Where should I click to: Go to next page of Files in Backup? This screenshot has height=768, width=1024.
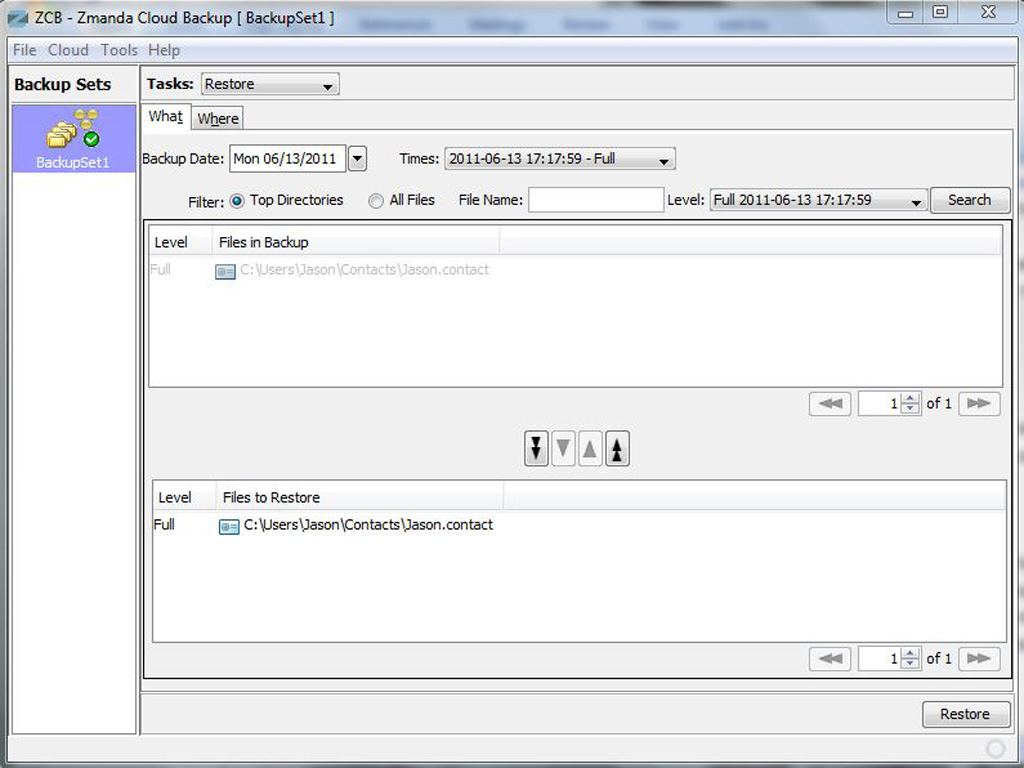click(x=978, y=404)
